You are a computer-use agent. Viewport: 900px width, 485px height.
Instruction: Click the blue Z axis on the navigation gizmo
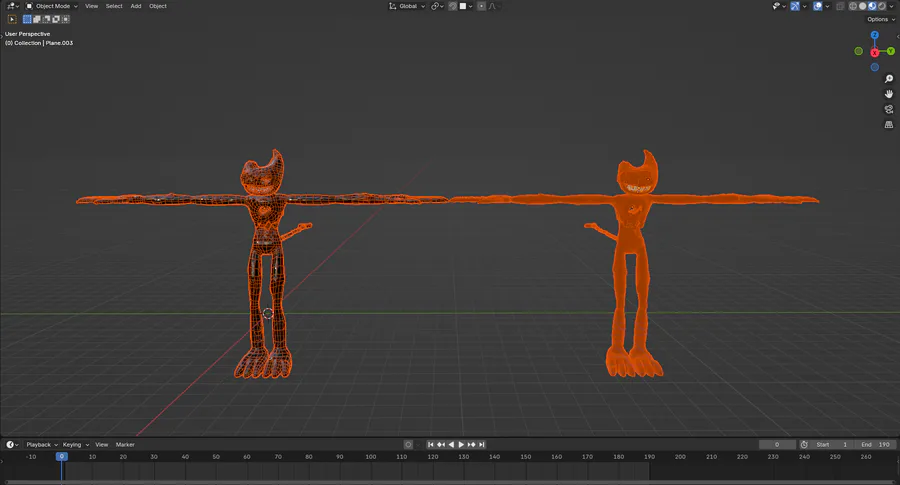875,35
